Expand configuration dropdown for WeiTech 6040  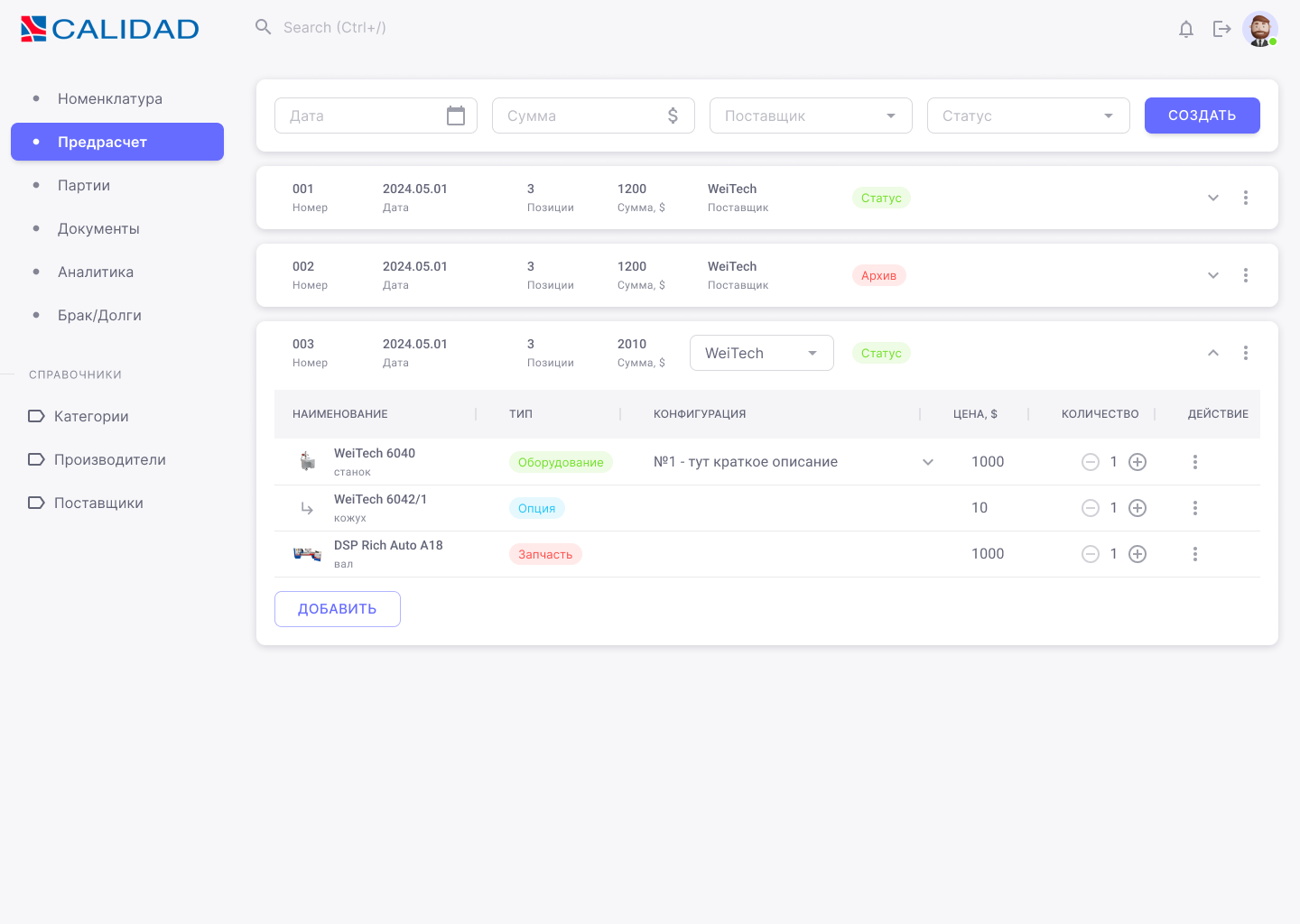pos(928,462)
